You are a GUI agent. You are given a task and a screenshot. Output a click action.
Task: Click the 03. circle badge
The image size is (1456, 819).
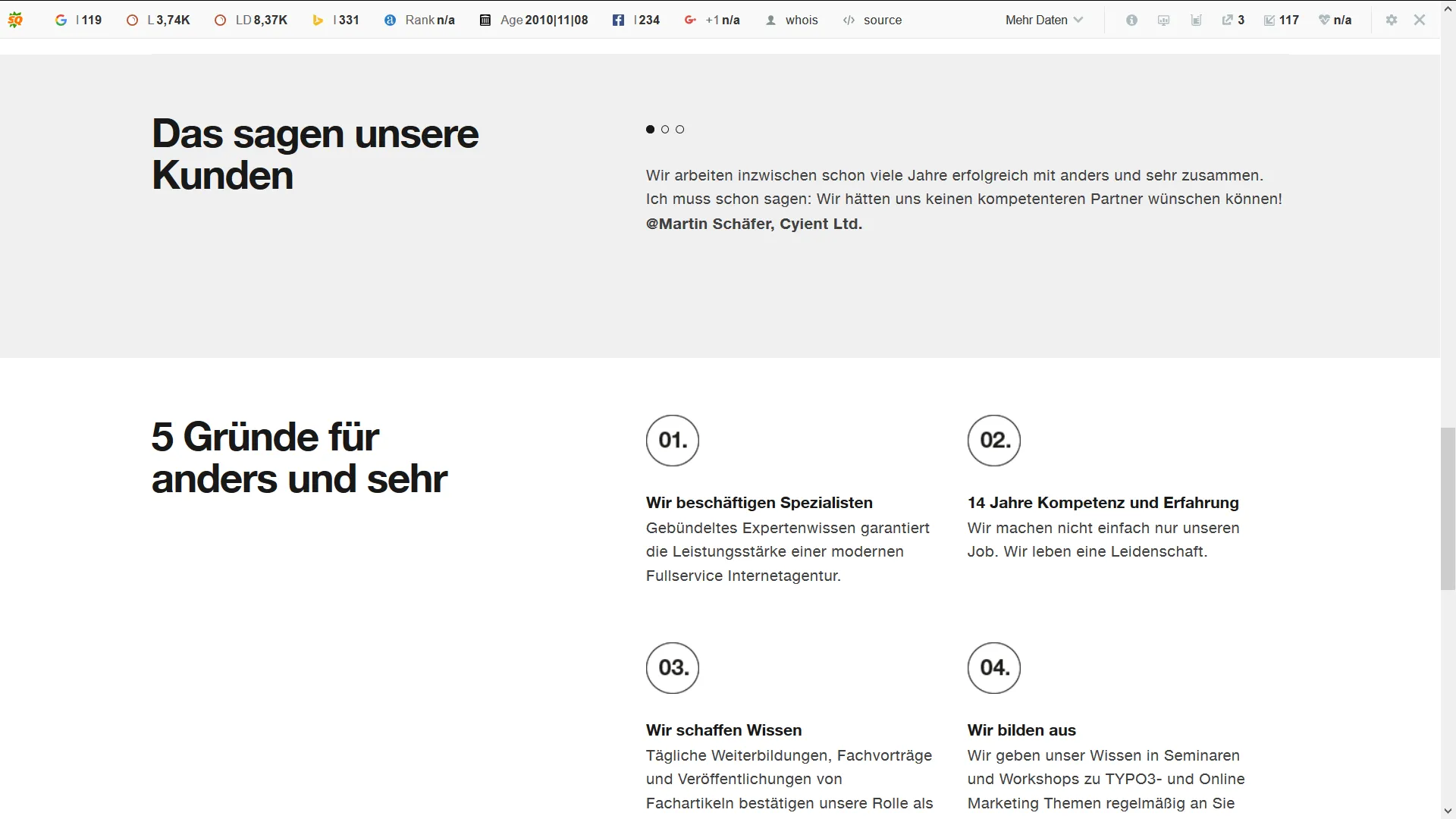tap(673, 668)
